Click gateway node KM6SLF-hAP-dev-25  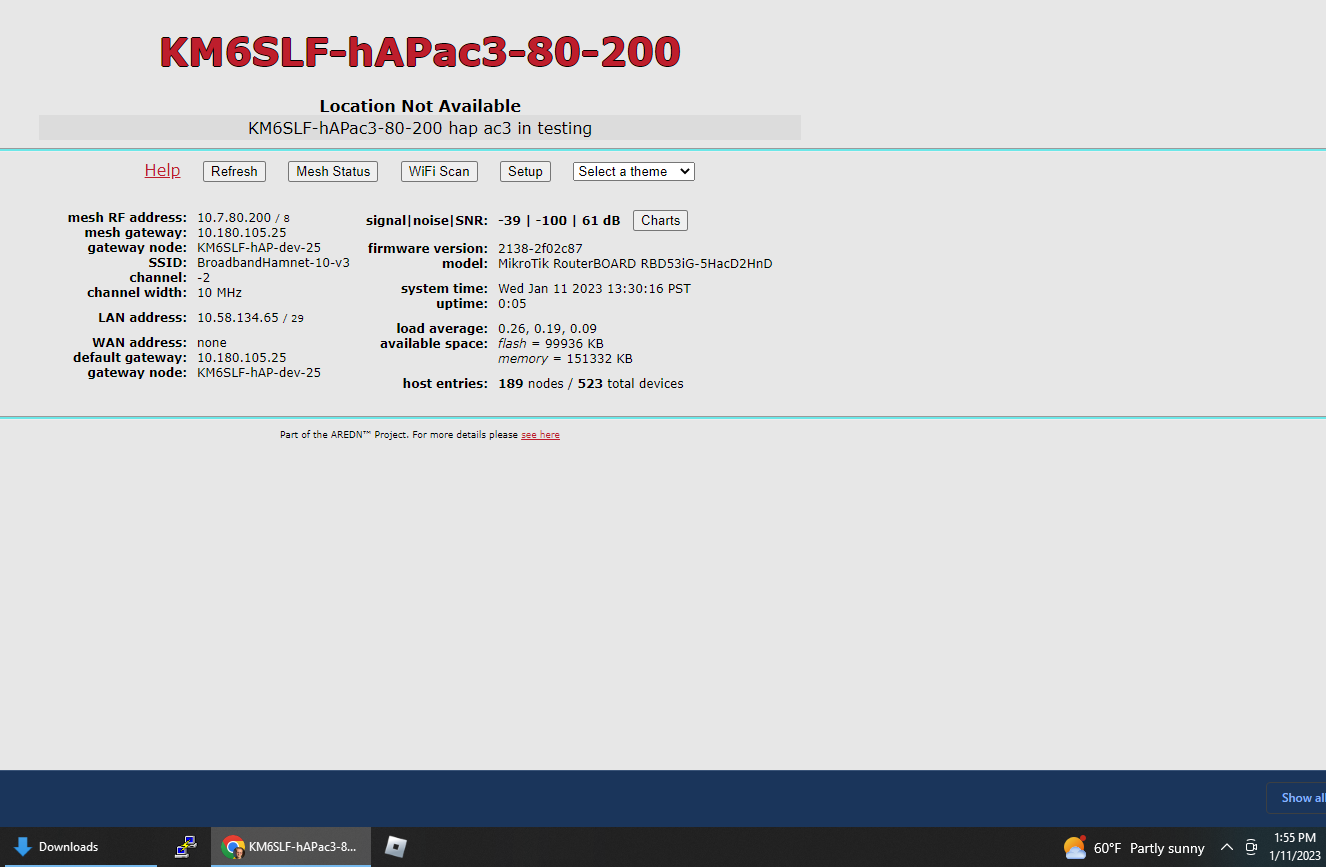259,247
